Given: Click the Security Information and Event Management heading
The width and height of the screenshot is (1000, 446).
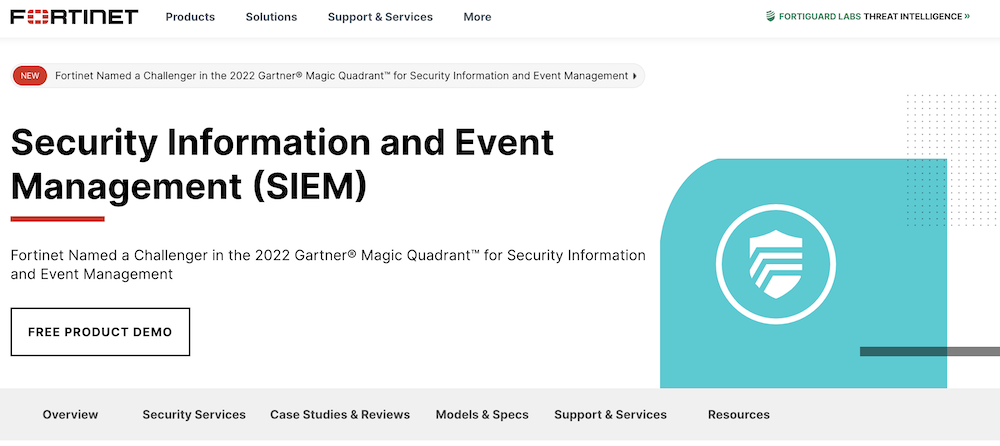Looking at the screenshot, I should tap(283, 165).
